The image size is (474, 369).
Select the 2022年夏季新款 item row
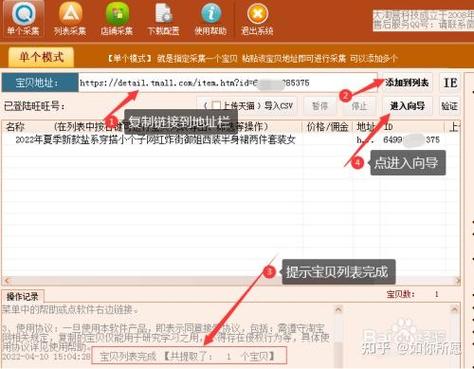tap(231, 140)
